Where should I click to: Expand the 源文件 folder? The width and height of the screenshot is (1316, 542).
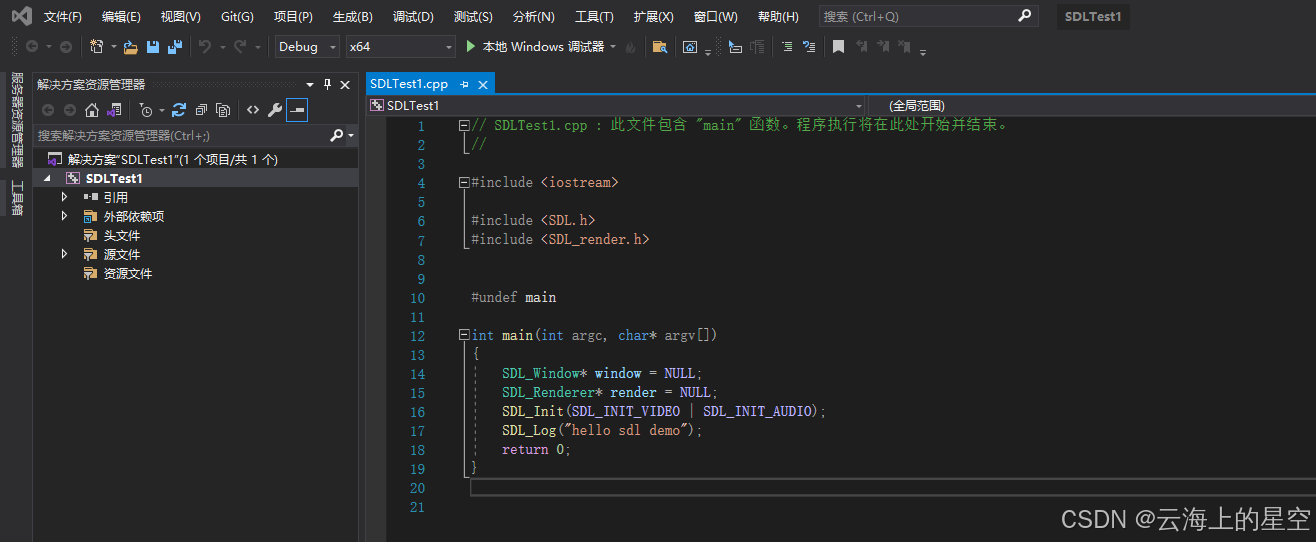tap(64, 254)
